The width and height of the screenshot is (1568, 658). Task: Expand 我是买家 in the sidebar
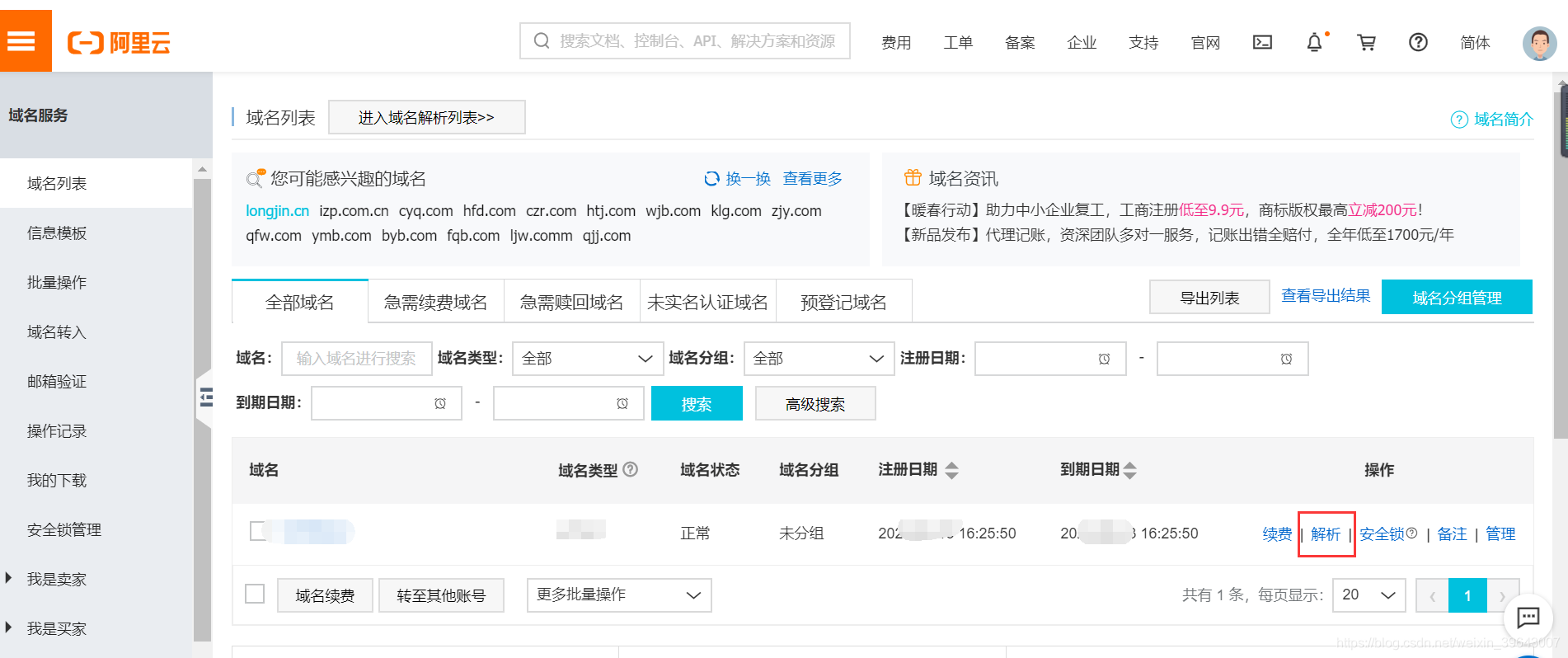(9, 627)
